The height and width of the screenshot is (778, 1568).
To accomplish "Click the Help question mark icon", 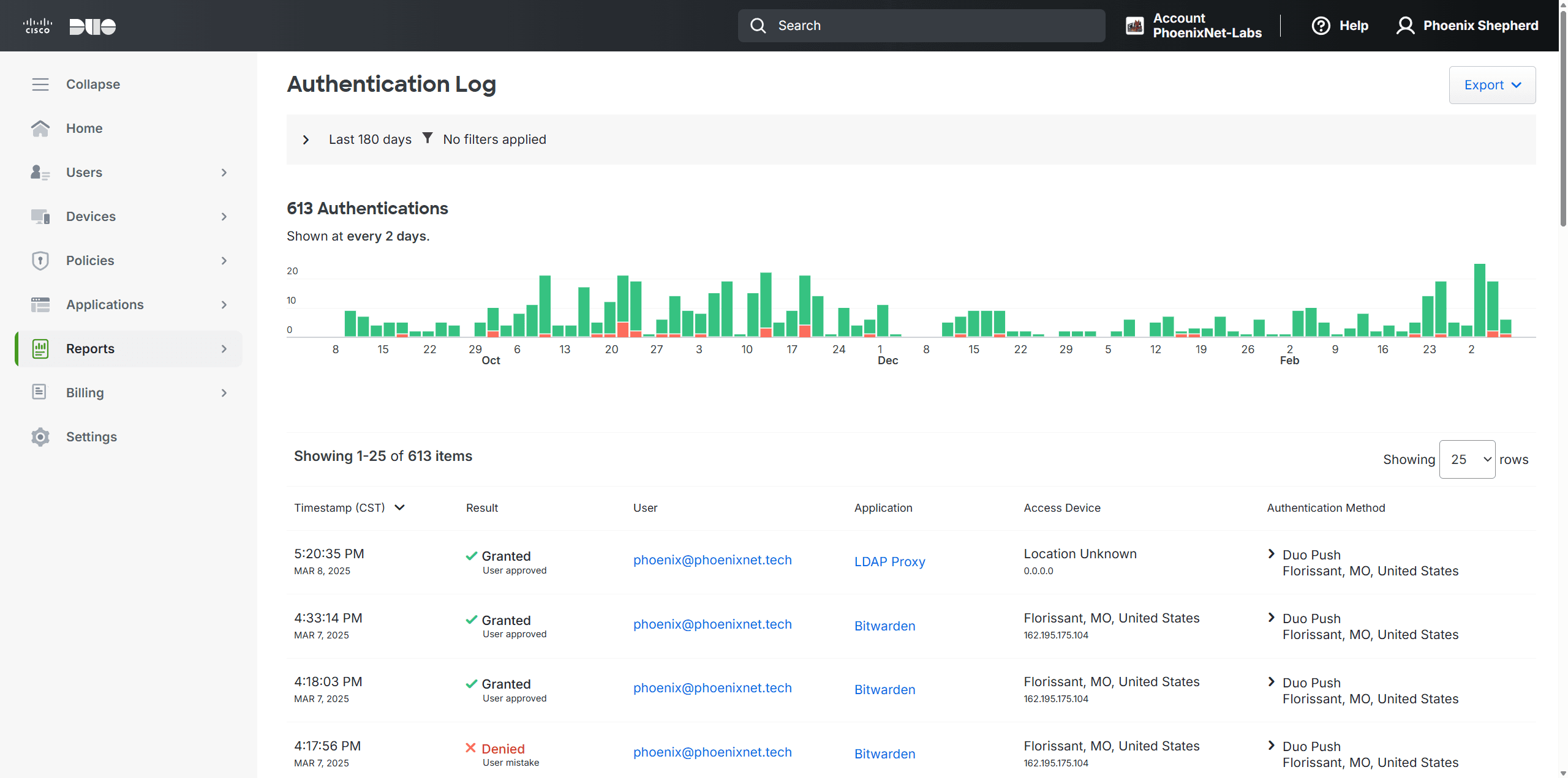I will 1321,26.
